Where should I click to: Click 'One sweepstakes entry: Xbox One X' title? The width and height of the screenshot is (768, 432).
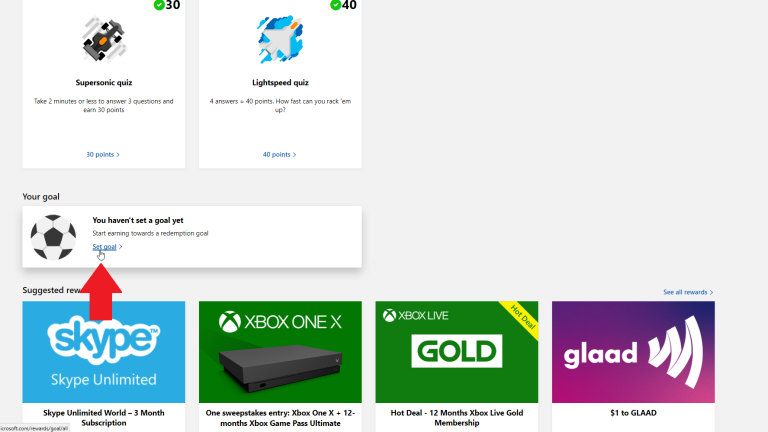tap(280, 418)
